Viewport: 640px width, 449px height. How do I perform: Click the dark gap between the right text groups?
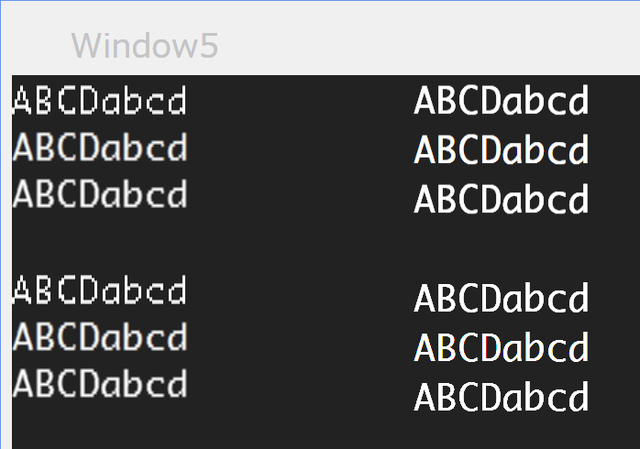pyautogui.click(x=501, y=248)
